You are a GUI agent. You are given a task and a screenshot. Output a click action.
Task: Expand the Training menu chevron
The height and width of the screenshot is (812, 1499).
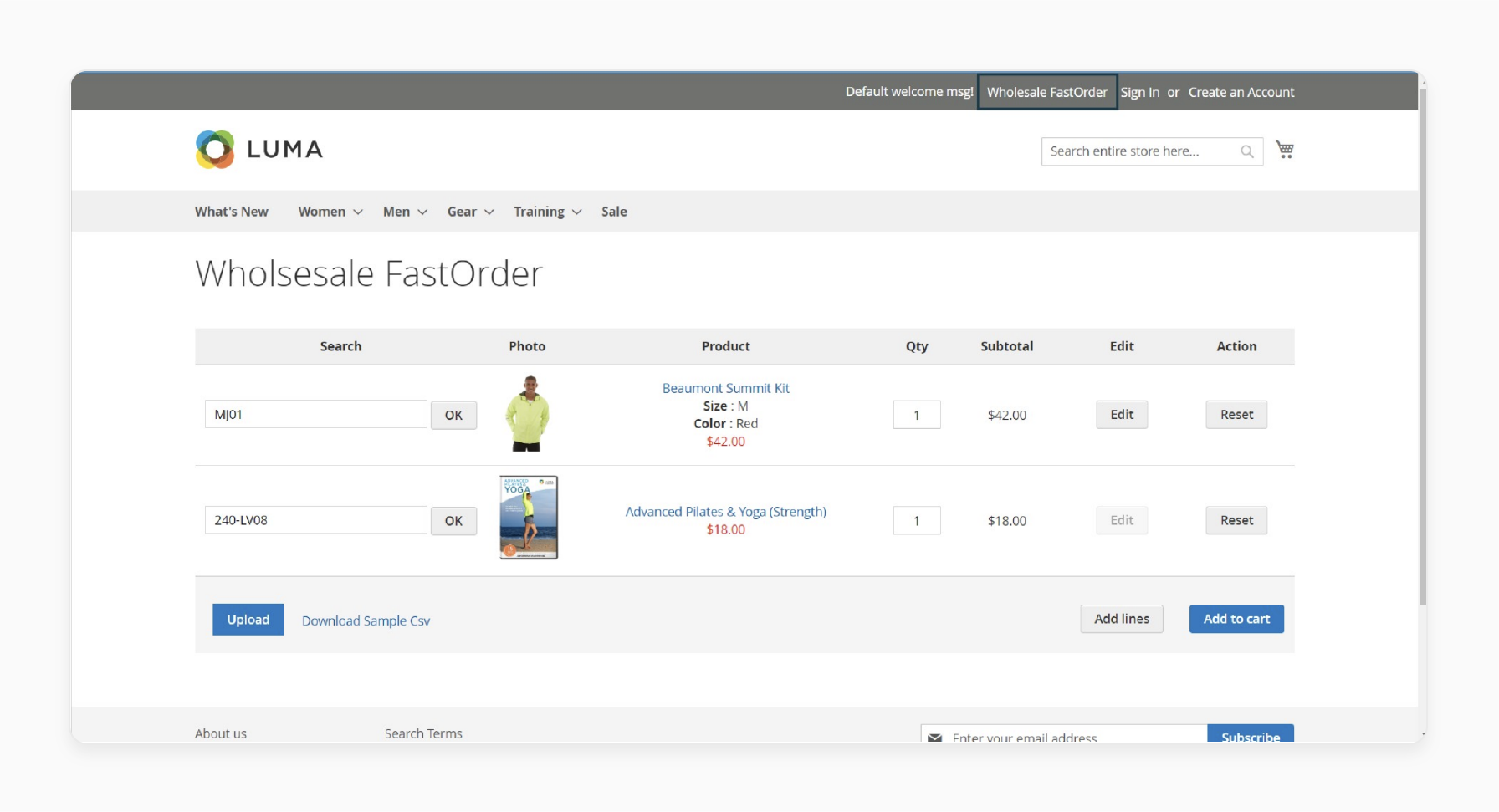pos(576,212)
